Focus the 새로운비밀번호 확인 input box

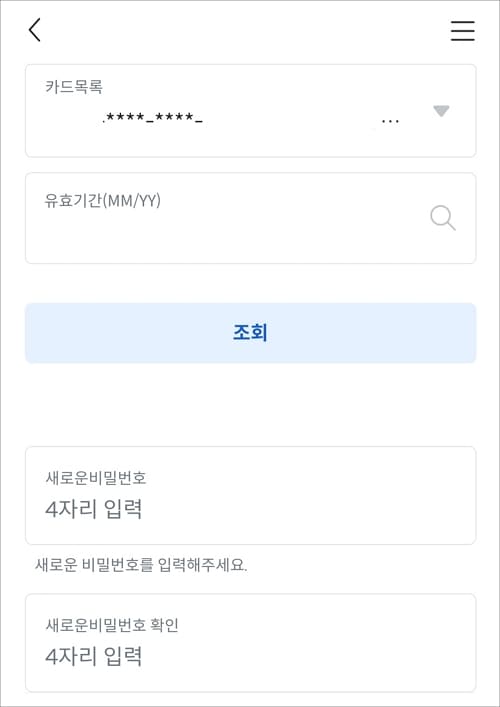(250, 643)
